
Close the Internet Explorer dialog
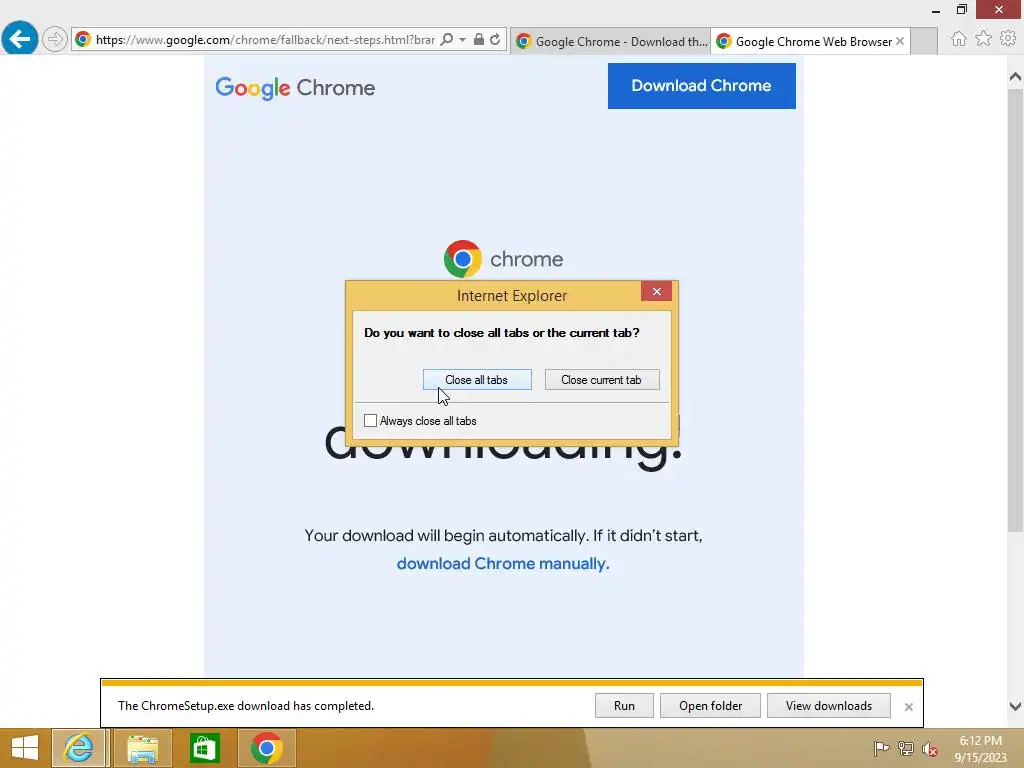656,291
